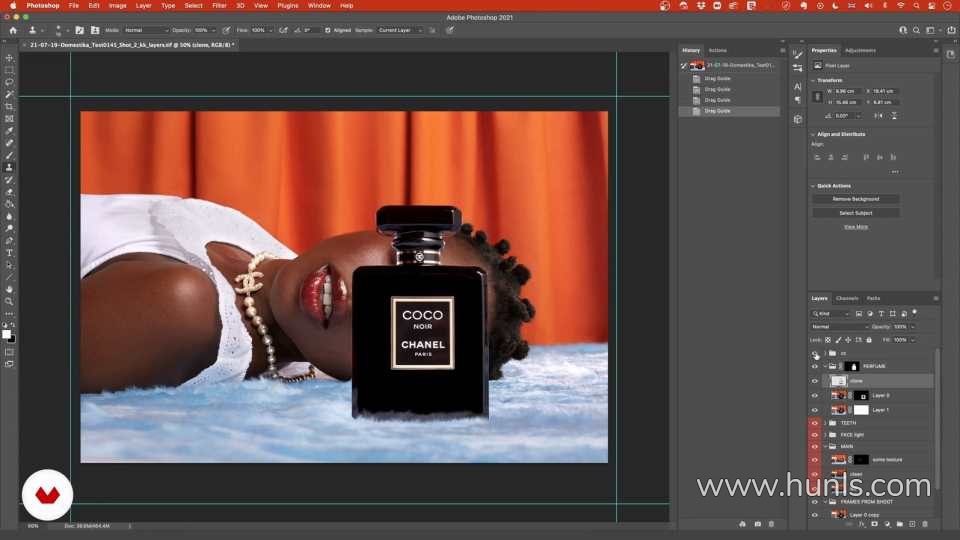
Task: Toggle the Aligned checkbox
Action: pos(328,30)
